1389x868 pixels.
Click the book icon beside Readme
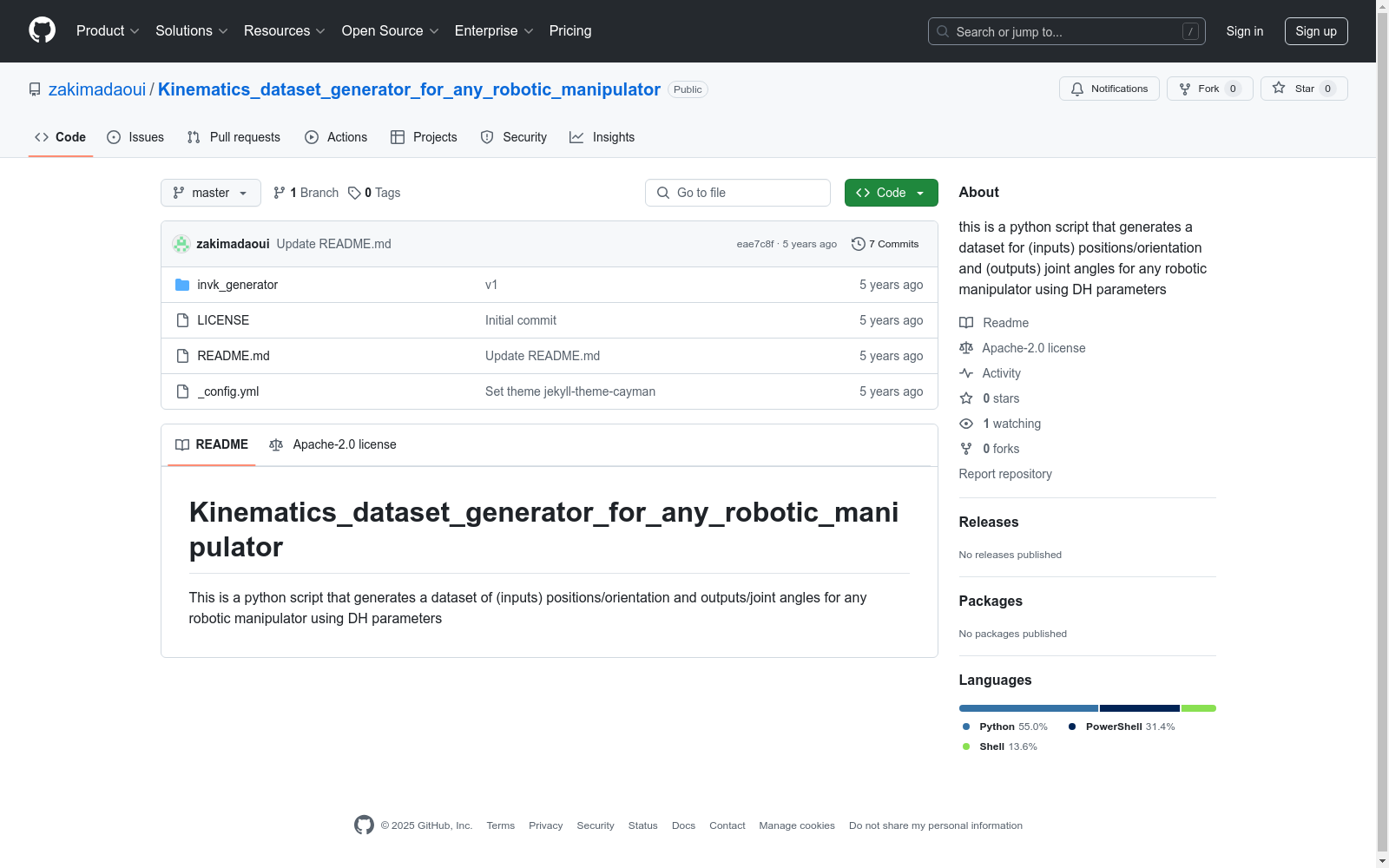coord(966,323)
